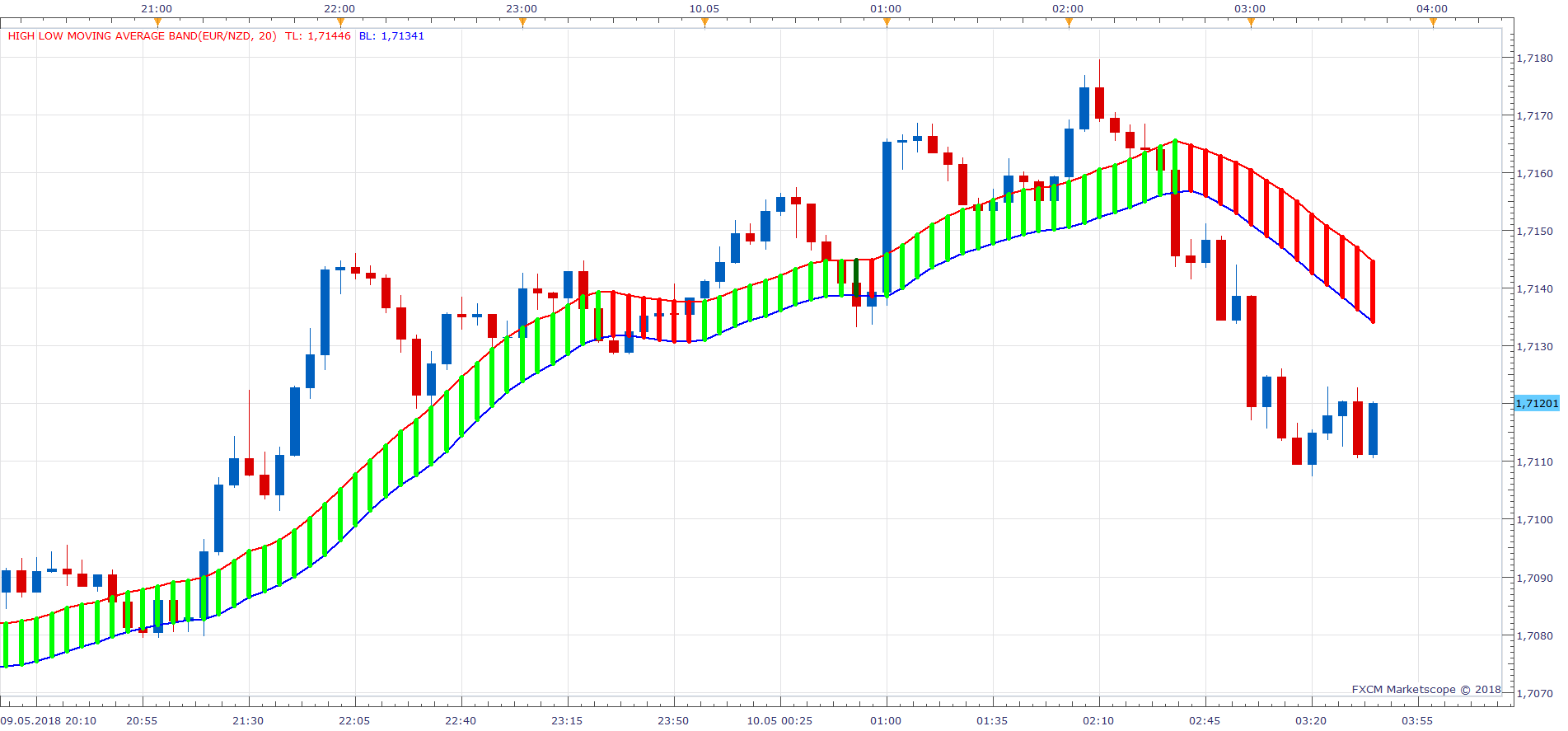Click the 1,7110 price axis label

[x=1535, y=462]
